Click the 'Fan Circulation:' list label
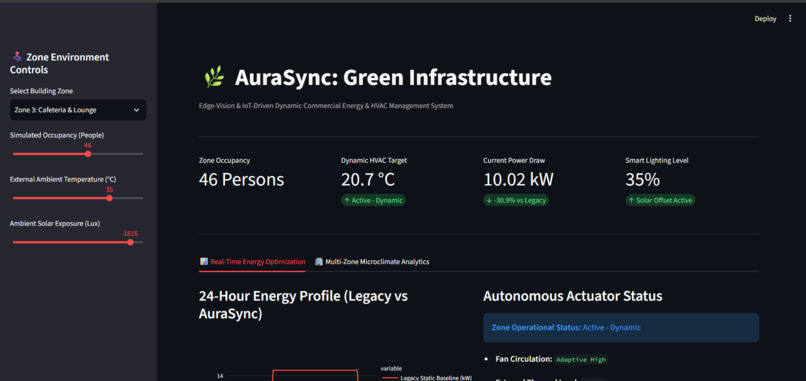806x381 pixels. coord(524,359)
